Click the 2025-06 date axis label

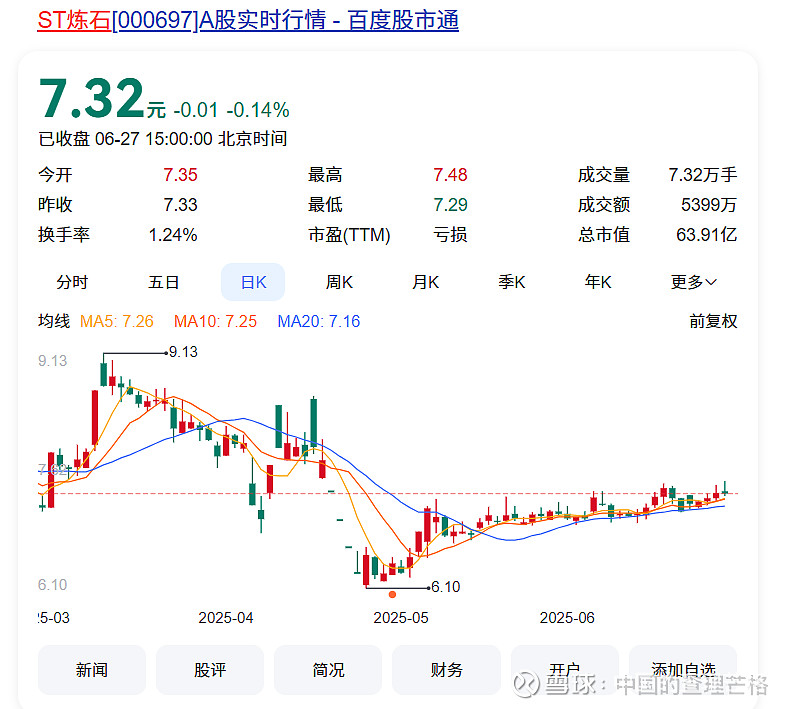point(567,618)
